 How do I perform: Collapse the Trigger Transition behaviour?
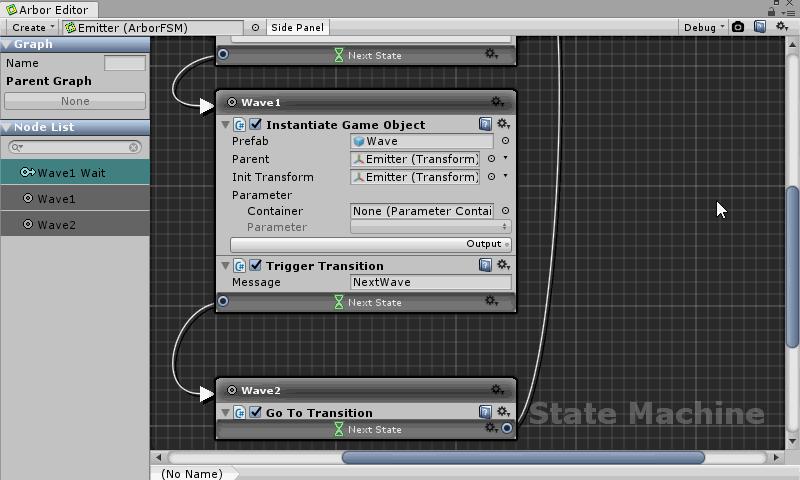pos(225,266)
